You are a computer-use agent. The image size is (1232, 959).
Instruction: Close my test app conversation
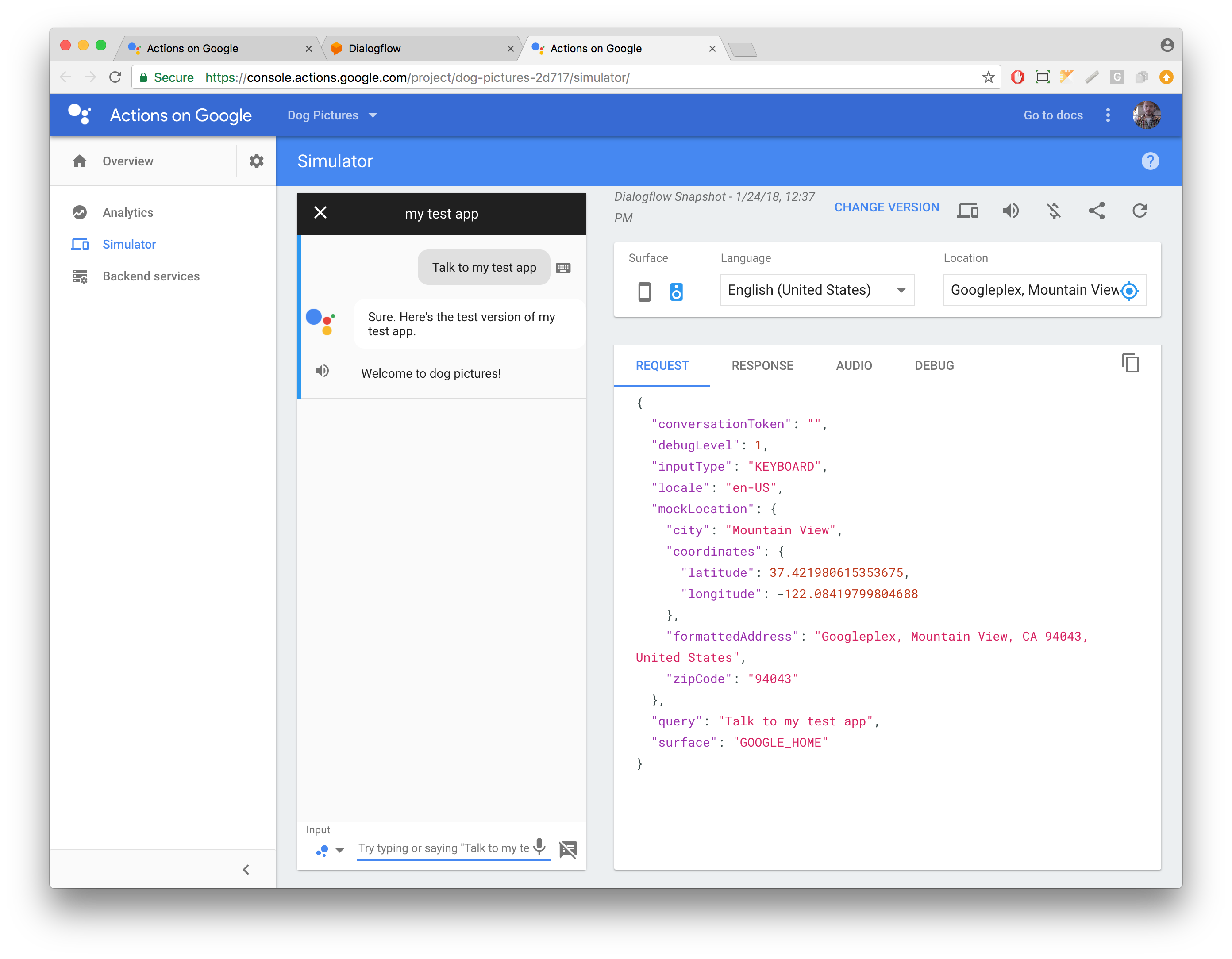point(320,213)
